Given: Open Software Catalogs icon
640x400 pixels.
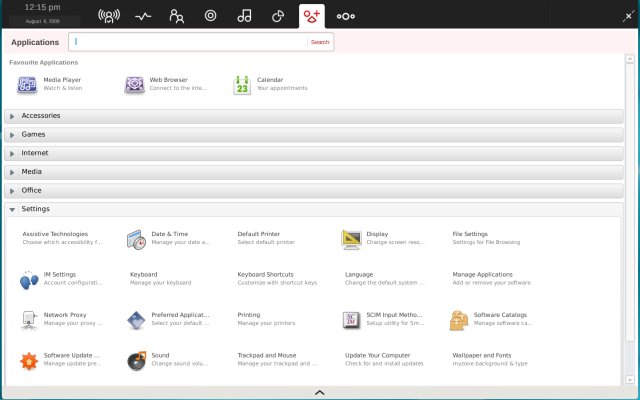Looking at the screenshot, I should (x=458, y=319).
